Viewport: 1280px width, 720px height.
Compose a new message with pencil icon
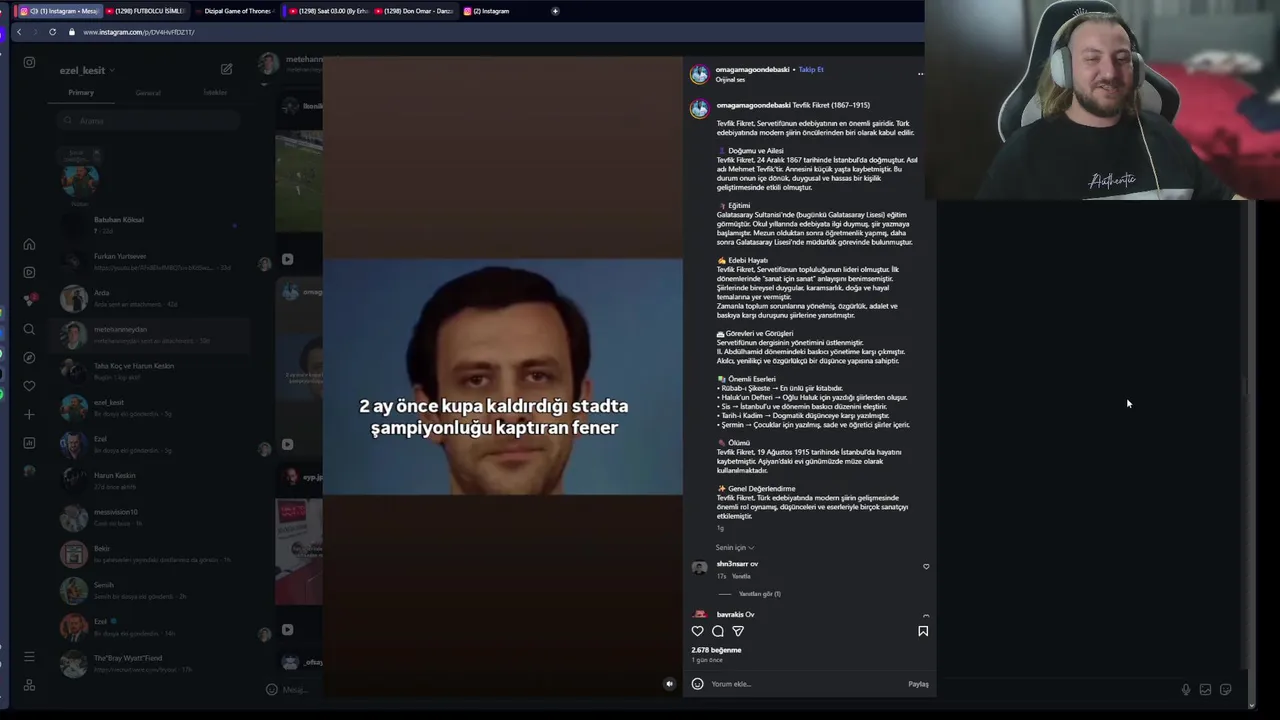coord(226,69)
